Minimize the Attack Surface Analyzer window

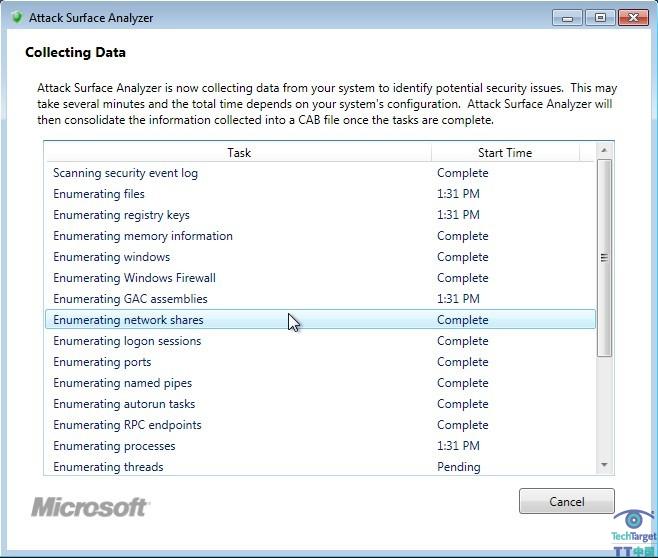pyautogui.click(x=567, y=18)
